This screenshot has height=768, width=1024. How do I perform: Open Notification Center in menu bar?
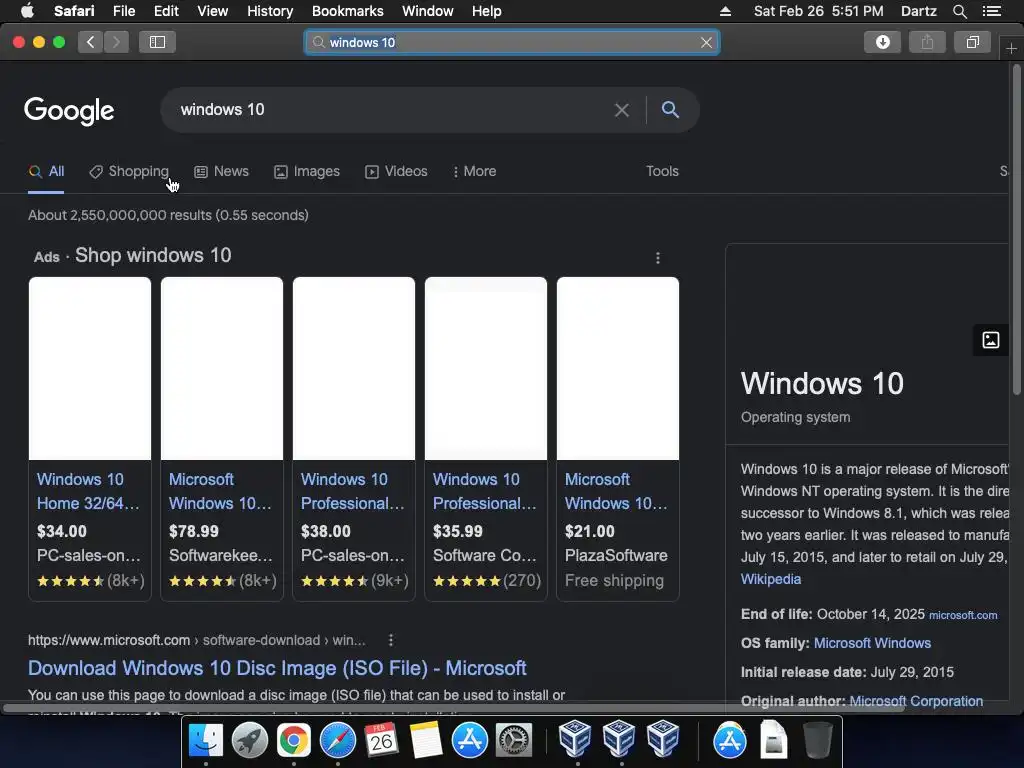coord(991,11)
